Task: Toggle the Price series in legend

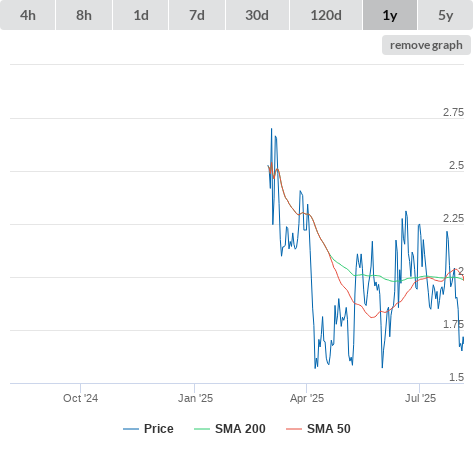Action: click(x=159, y=429)
